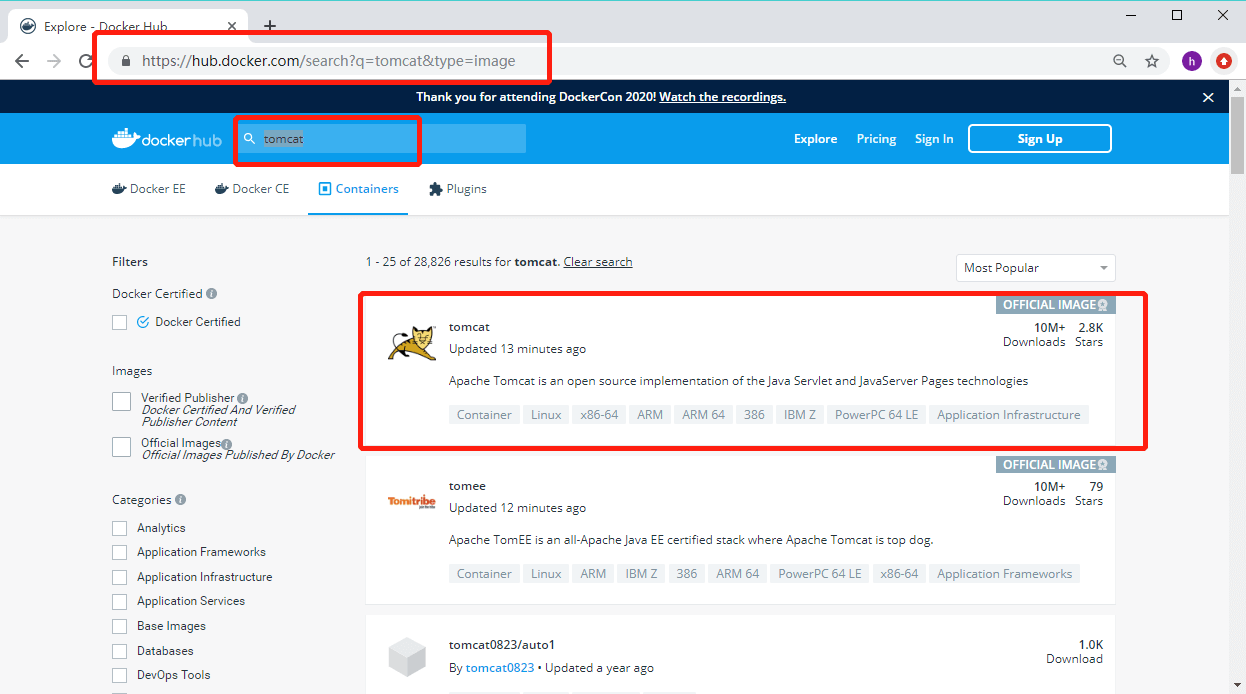1246x694 pixels.
Task: Click the Sign Up button
Action: (x=1040, y=139)
